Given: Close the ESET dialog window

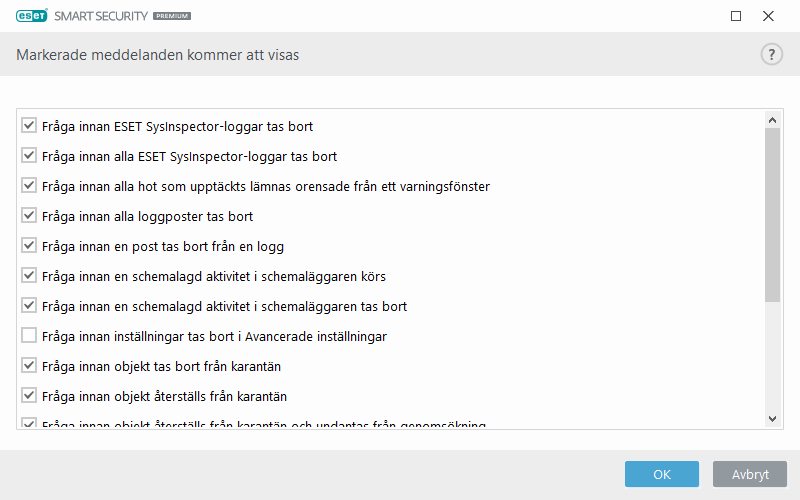Looking at the screenshot, I should click(768, 16).
